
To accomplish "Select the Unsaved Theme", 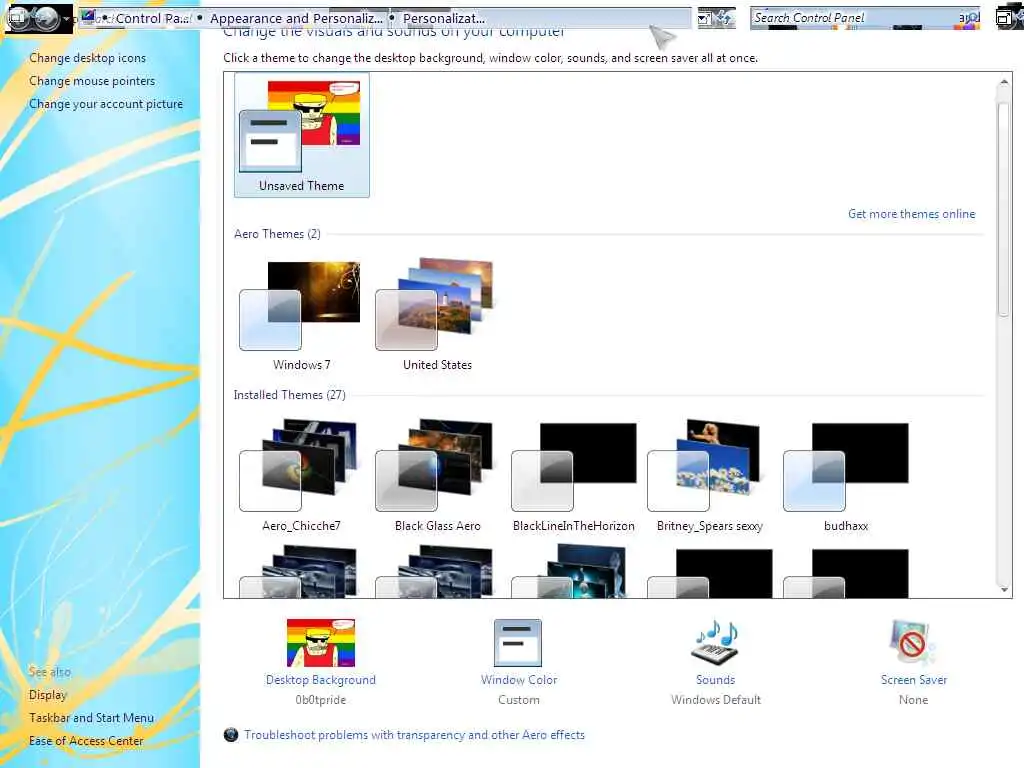I will (302, 135).
